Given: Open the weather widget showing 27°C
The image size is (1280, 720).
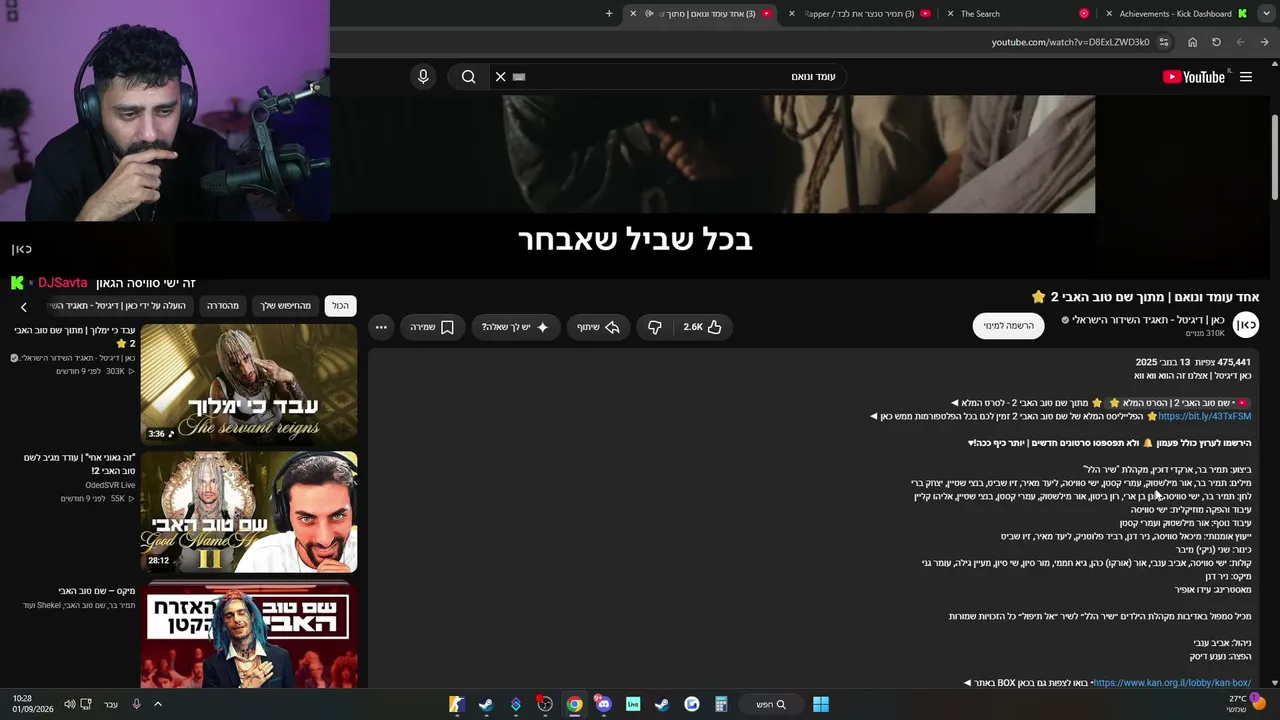Looking at the screenshot, I should coord(1246,704).
